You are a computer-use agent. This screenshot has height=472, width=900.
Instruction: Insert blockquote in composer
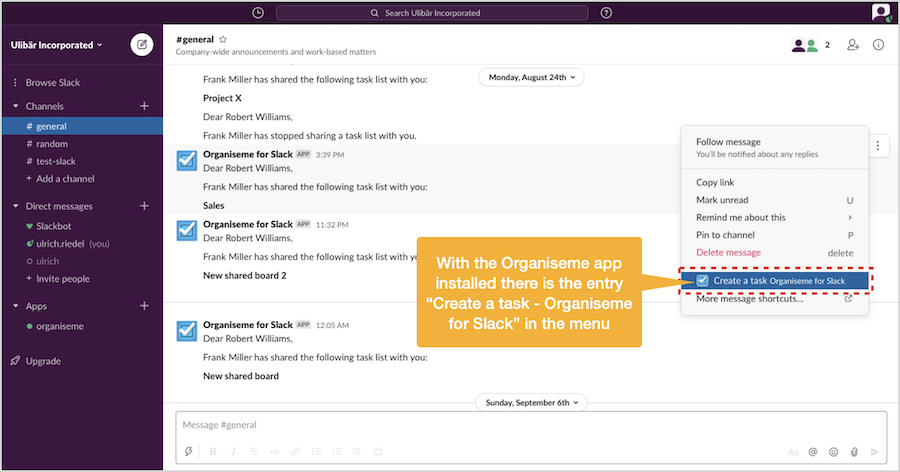[x=357, y=451]
